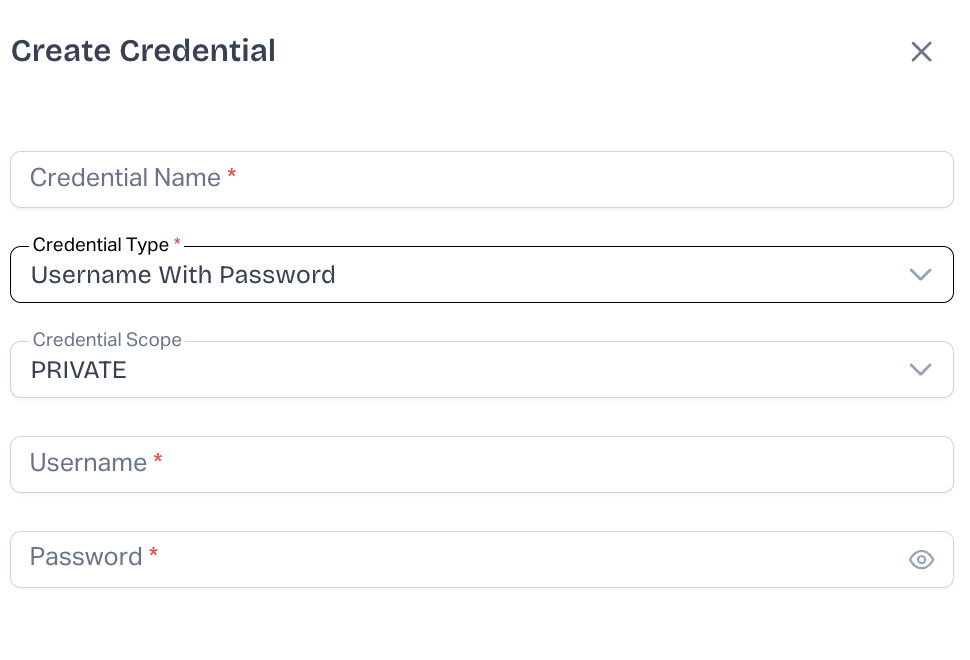The image size is (970, 660).
Task: Expand the Credential Type chevron arrow
Action: 920,275
